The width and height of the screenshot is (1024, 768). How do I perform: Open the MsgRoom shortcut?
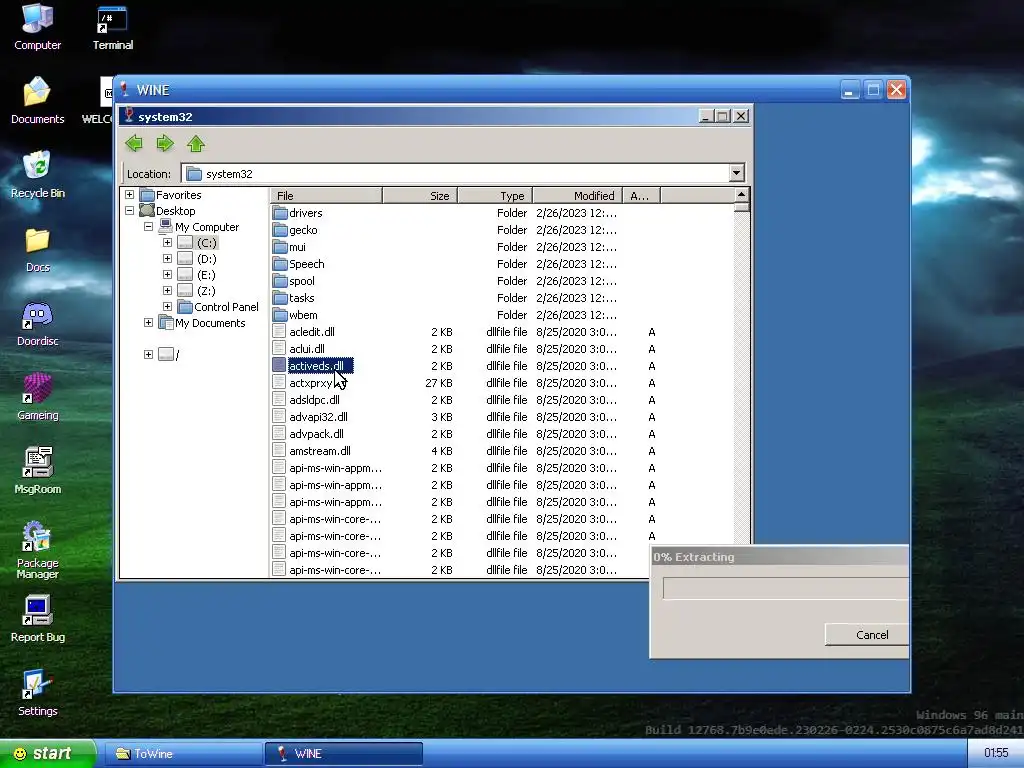[37, 471]
